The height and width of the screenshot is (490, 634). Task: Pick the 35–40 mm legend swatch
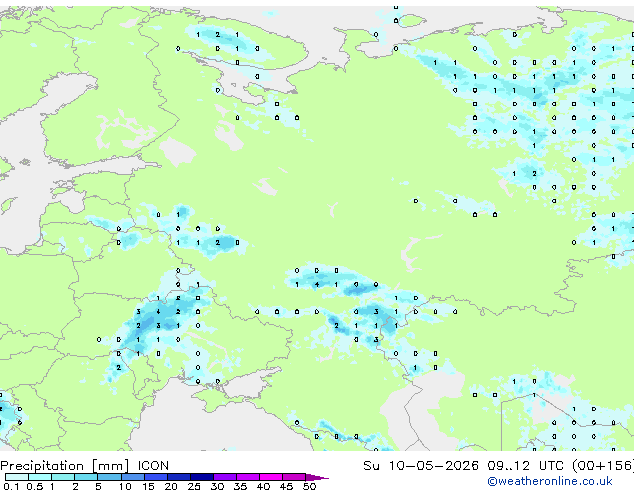point(247,477)
